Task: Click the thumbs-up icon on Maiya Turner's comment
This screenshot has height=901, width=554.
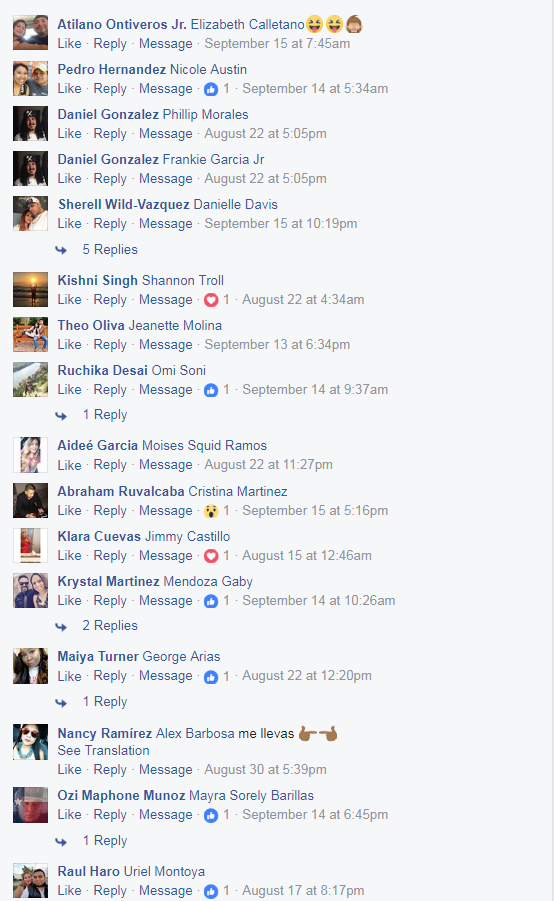Action: pos(211,677)
